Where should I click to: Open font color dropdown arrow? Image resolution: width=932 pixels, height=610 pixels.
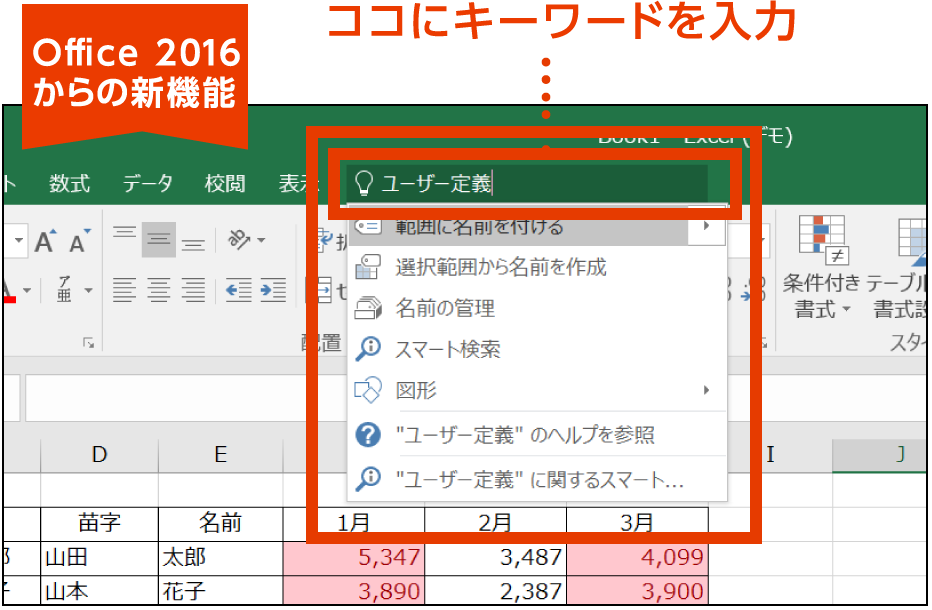tap(27, 290)
